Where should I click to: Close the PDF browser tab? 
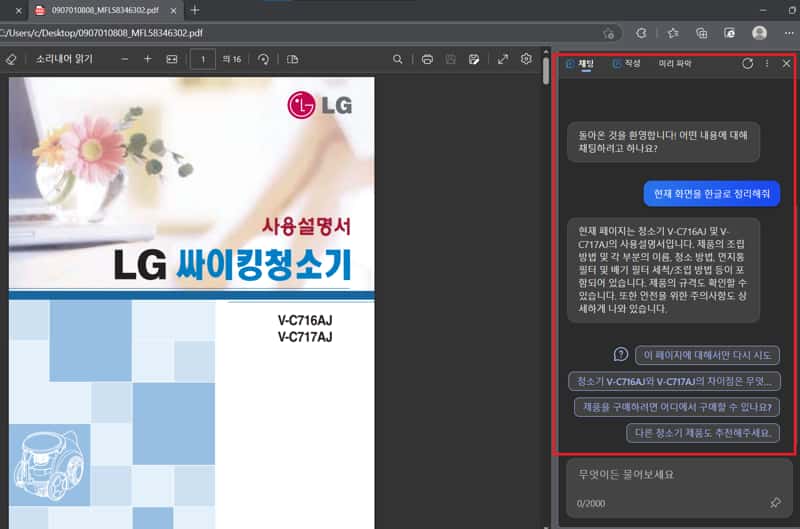[173, 10]
